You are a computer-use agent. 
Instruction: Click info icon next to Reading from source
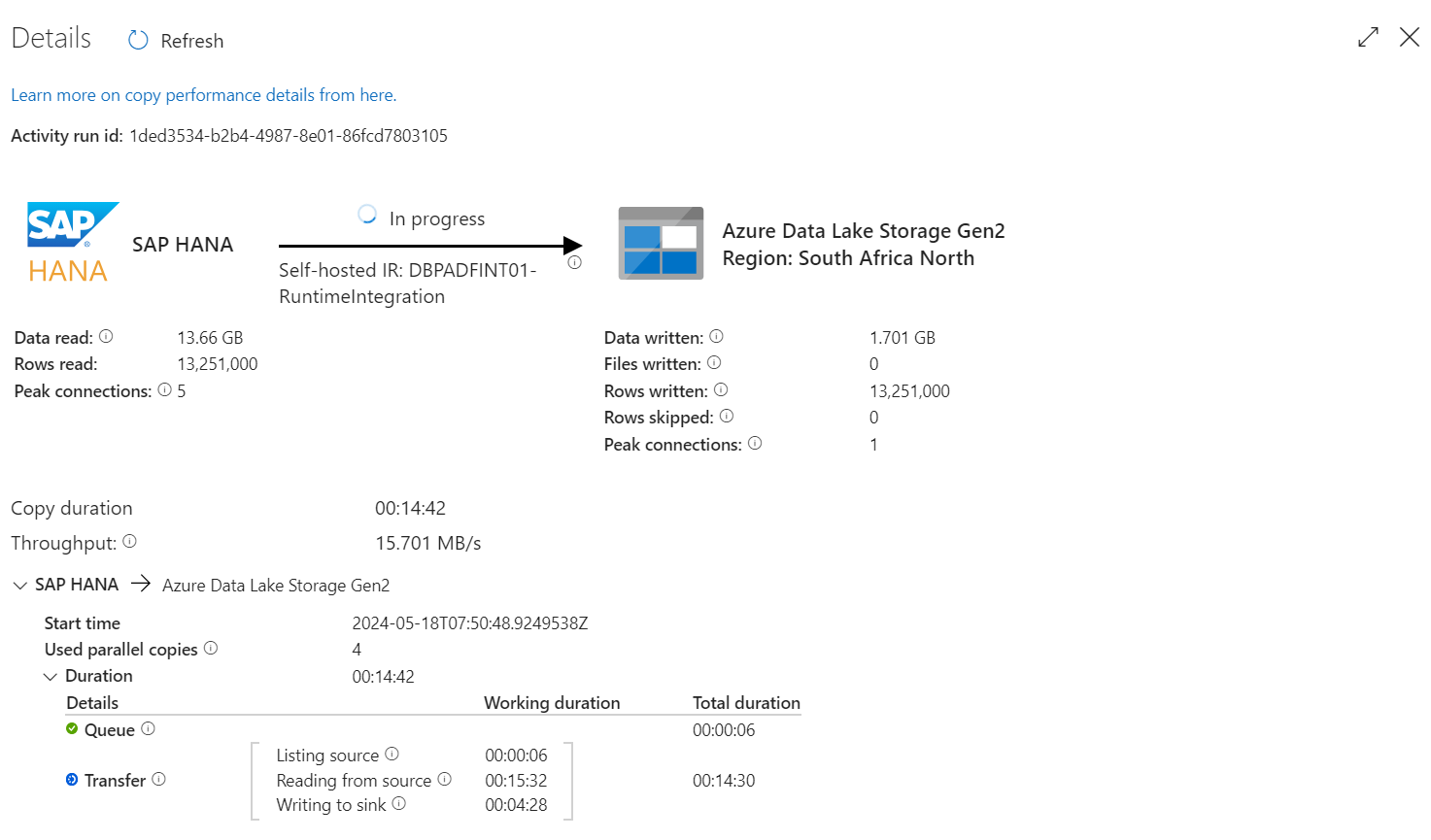(444, 779)
